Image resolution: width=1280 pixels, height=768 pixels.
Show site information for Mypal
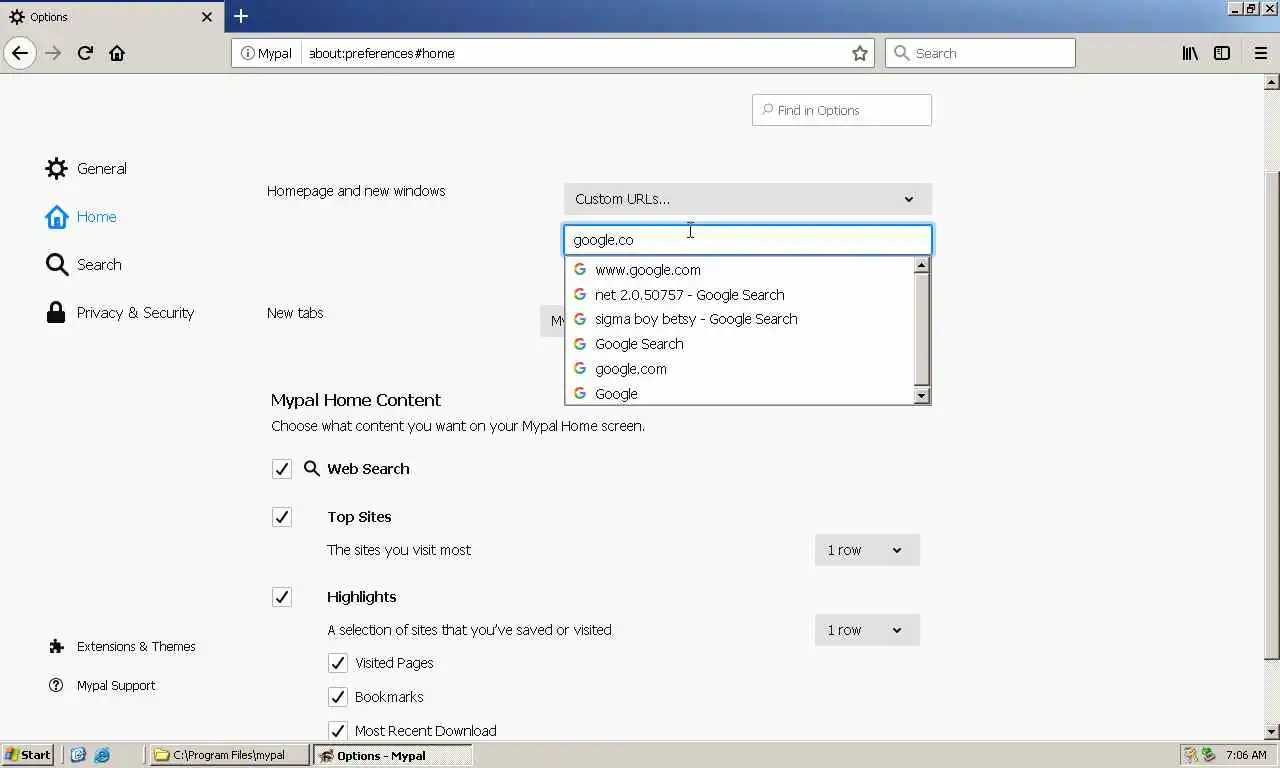pos(266,53)
